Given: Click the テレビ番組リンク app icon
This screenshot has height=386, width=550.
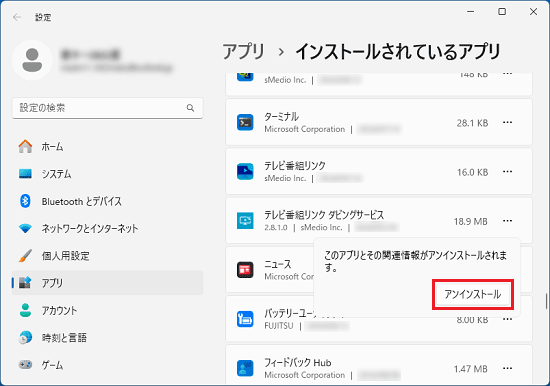Looking at the screenshot, I should (x=245, y=172).
